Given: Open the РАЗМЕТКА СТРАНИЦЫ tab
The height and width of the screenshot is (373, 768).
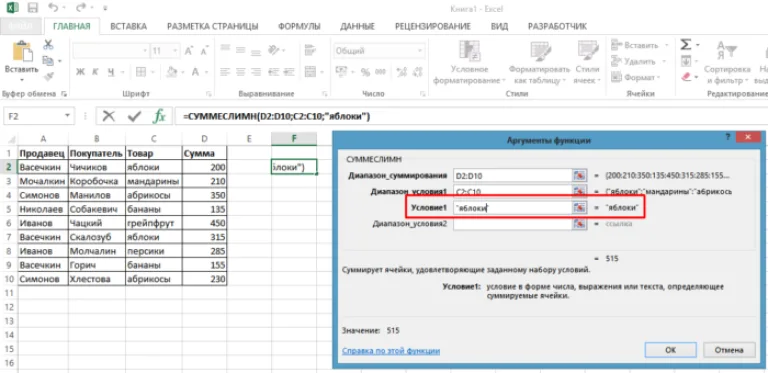Looking at the screenshot, I should (x=213, y=26).
